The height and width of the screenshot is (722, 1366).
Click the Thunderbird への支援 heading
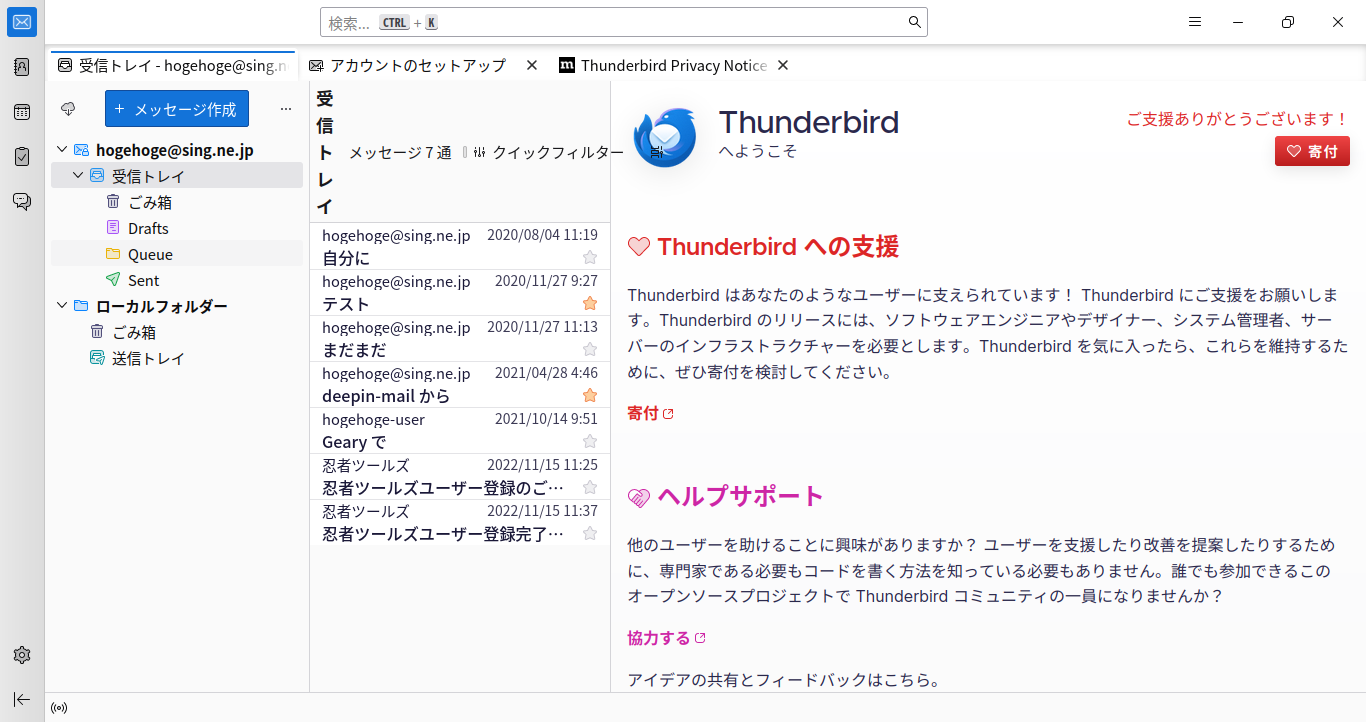click(x=778, y=246)
